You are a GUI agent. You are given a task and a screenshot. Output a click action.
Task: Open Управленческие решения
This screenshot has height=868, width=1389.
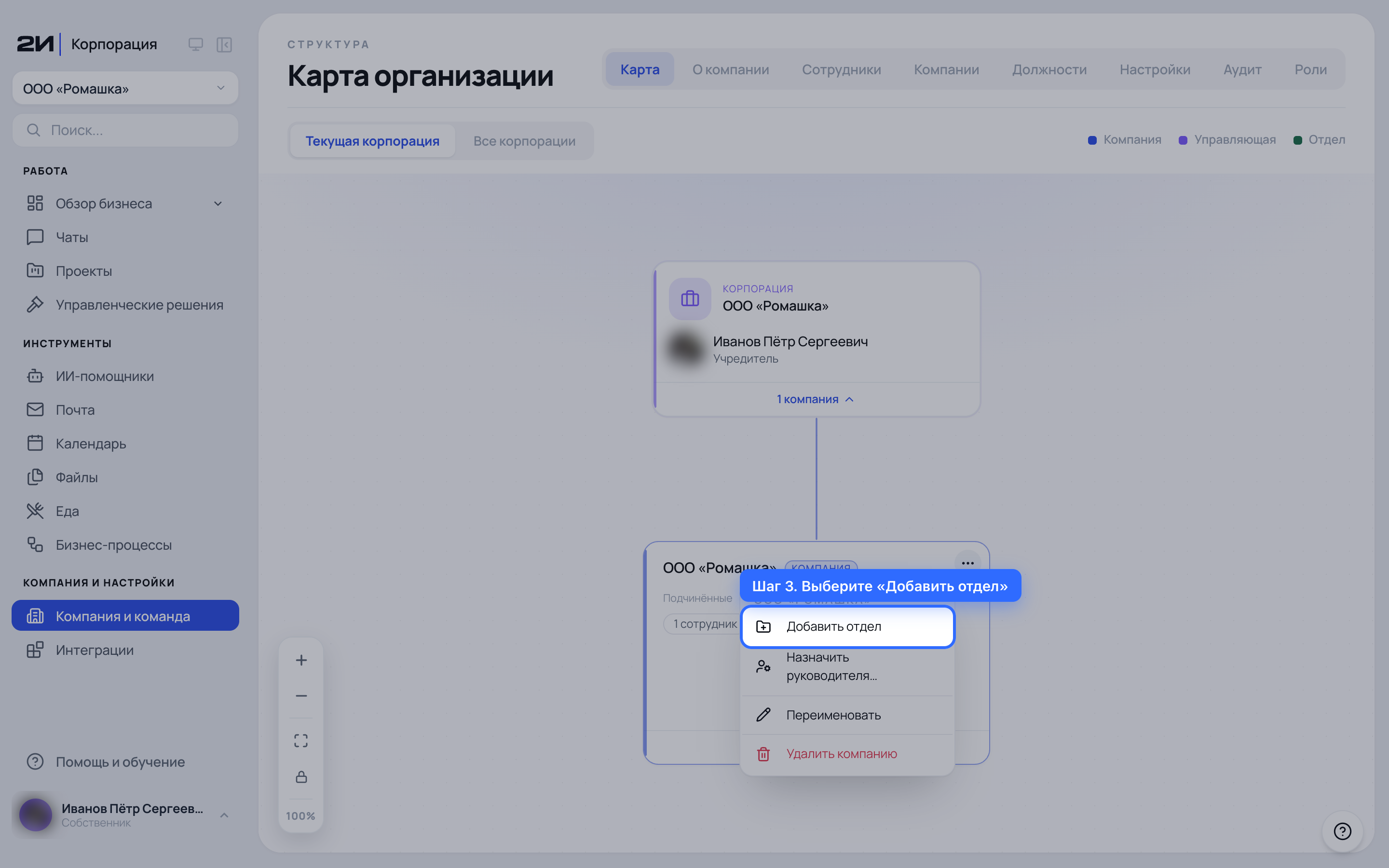pos(125,305)
